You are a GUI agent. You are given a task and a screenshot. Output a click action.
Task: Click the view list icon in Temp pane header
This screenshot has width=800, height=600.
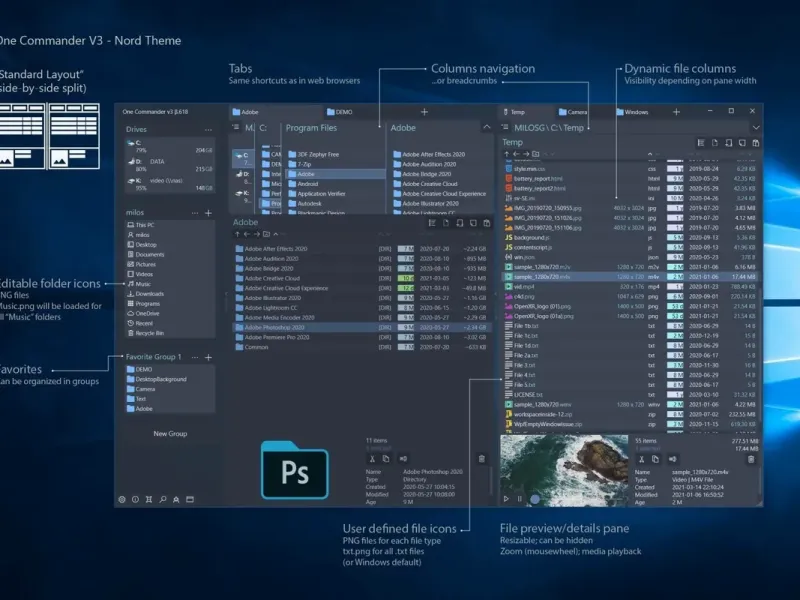coord(701,143)
